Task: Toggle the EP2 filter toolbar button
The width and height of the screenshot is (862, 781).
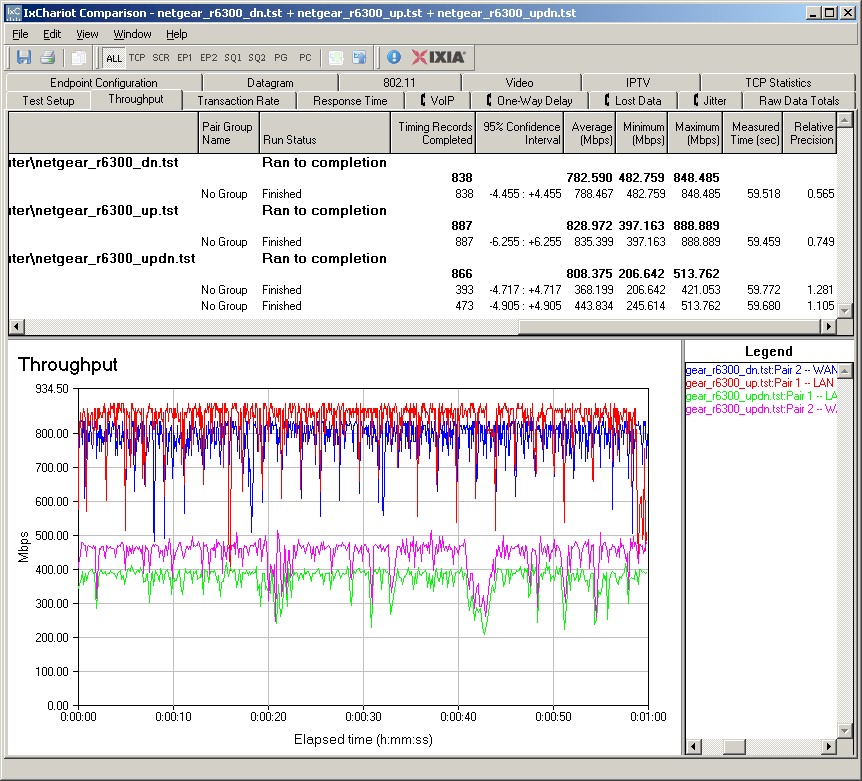Action: point(209,57)
